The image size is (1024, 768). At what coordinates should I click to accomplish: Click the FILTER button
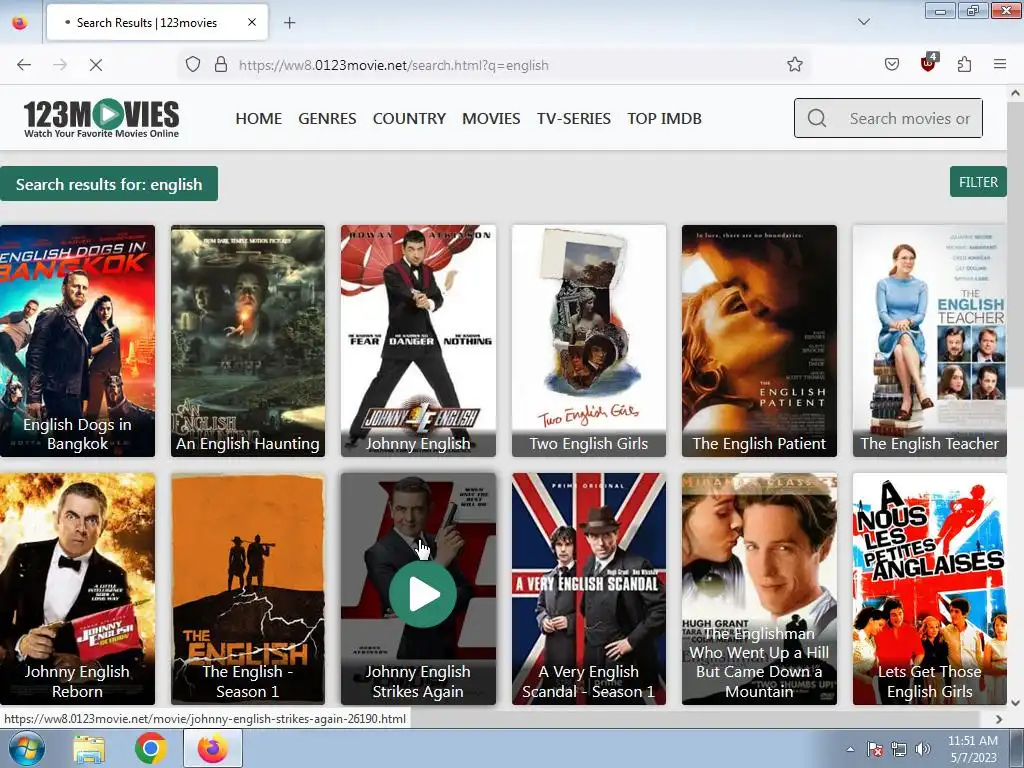[x=978, y=182]
